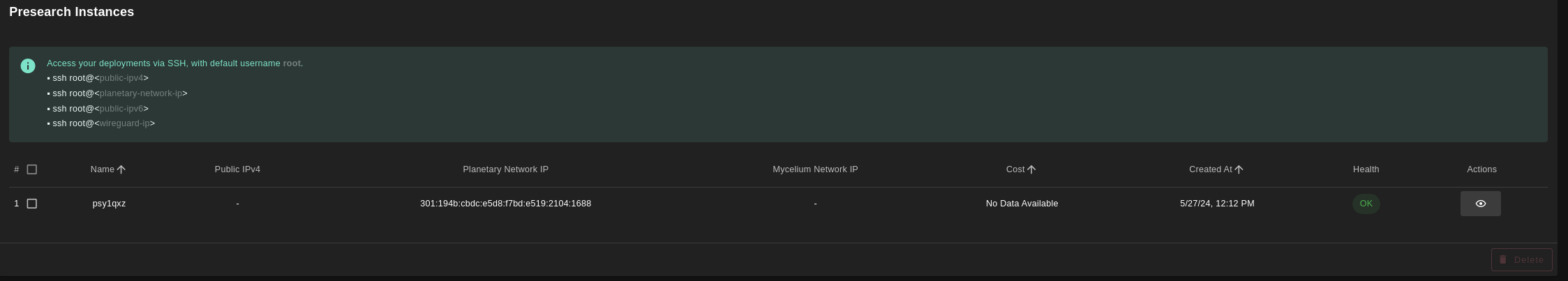Click the planetary IP address 301:194b:cbdc value
Image resolution: width=1568 pixels, height=281 pixels.
[x=505, y=204]
